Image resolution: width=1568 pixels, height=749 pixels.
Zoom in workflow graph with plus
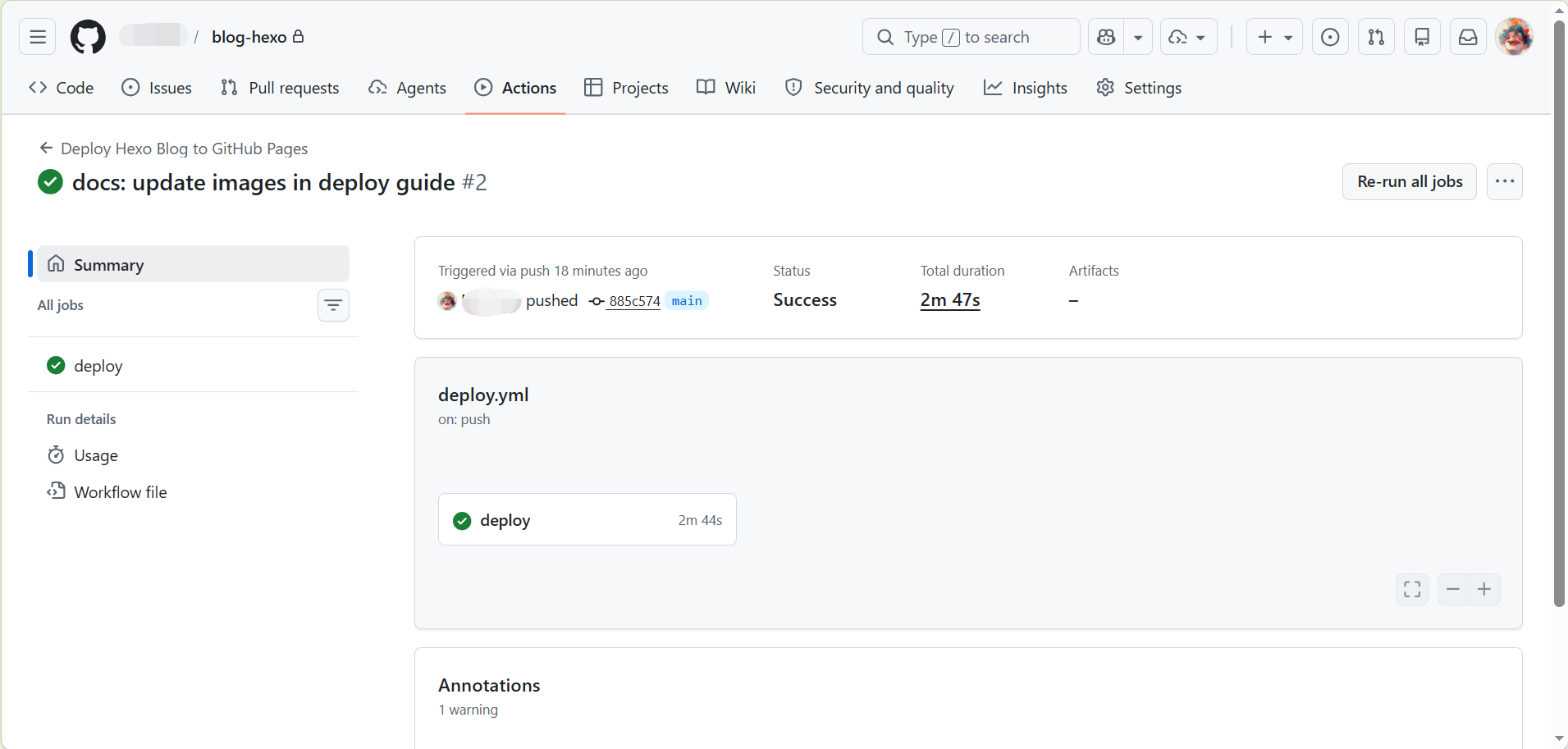click(x=1484, y=589)
